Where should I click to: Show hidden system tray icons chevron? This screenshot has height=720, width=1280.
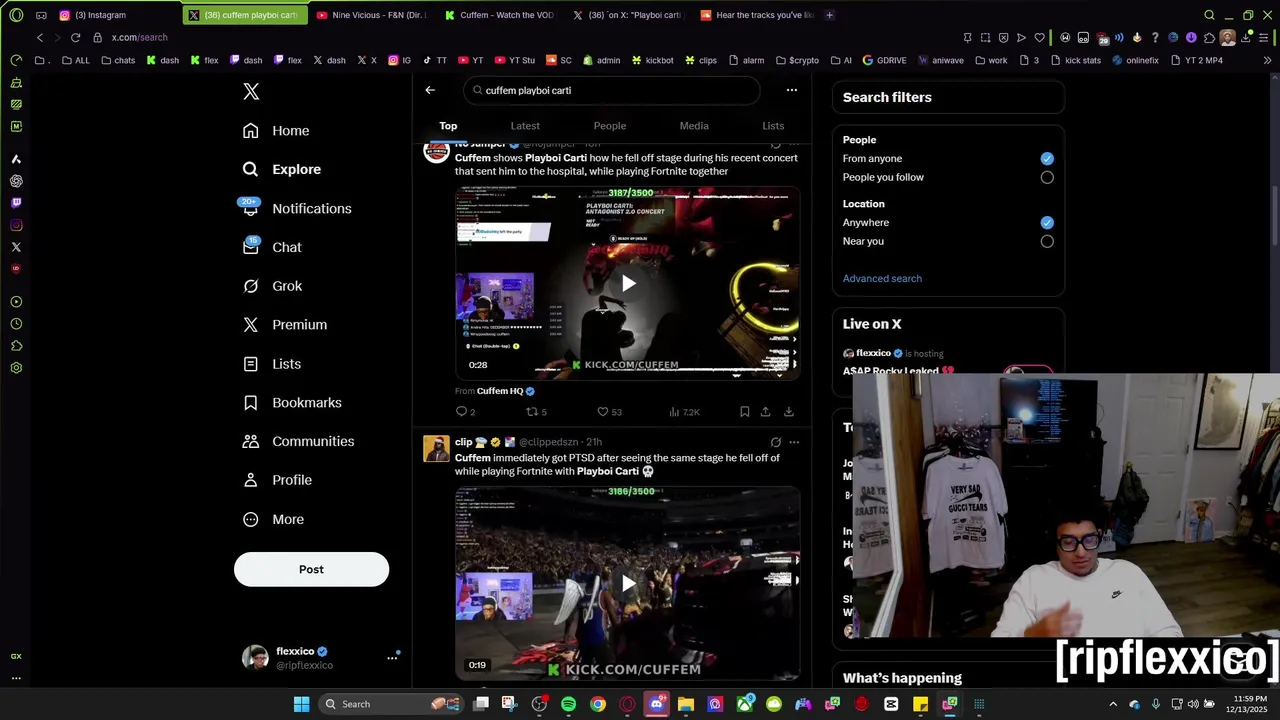(1113, 704)
